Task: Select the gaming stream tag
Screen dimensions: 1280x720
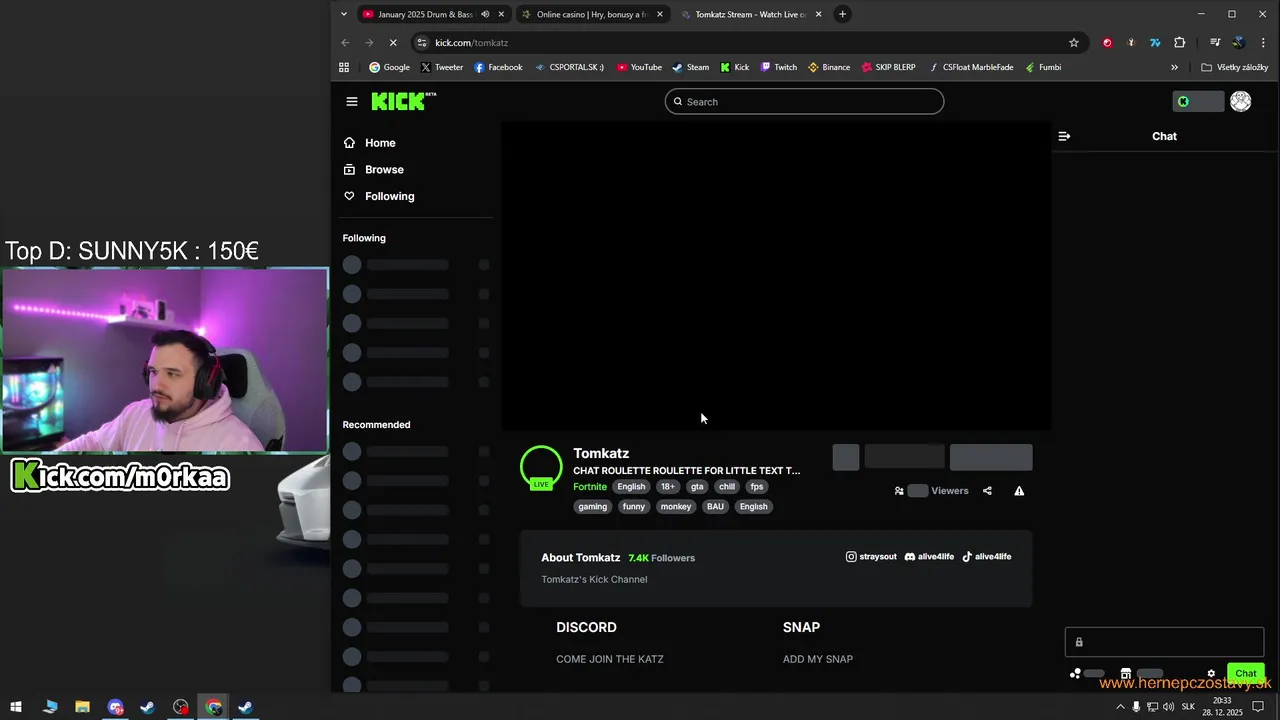Action: click(592, 507)
